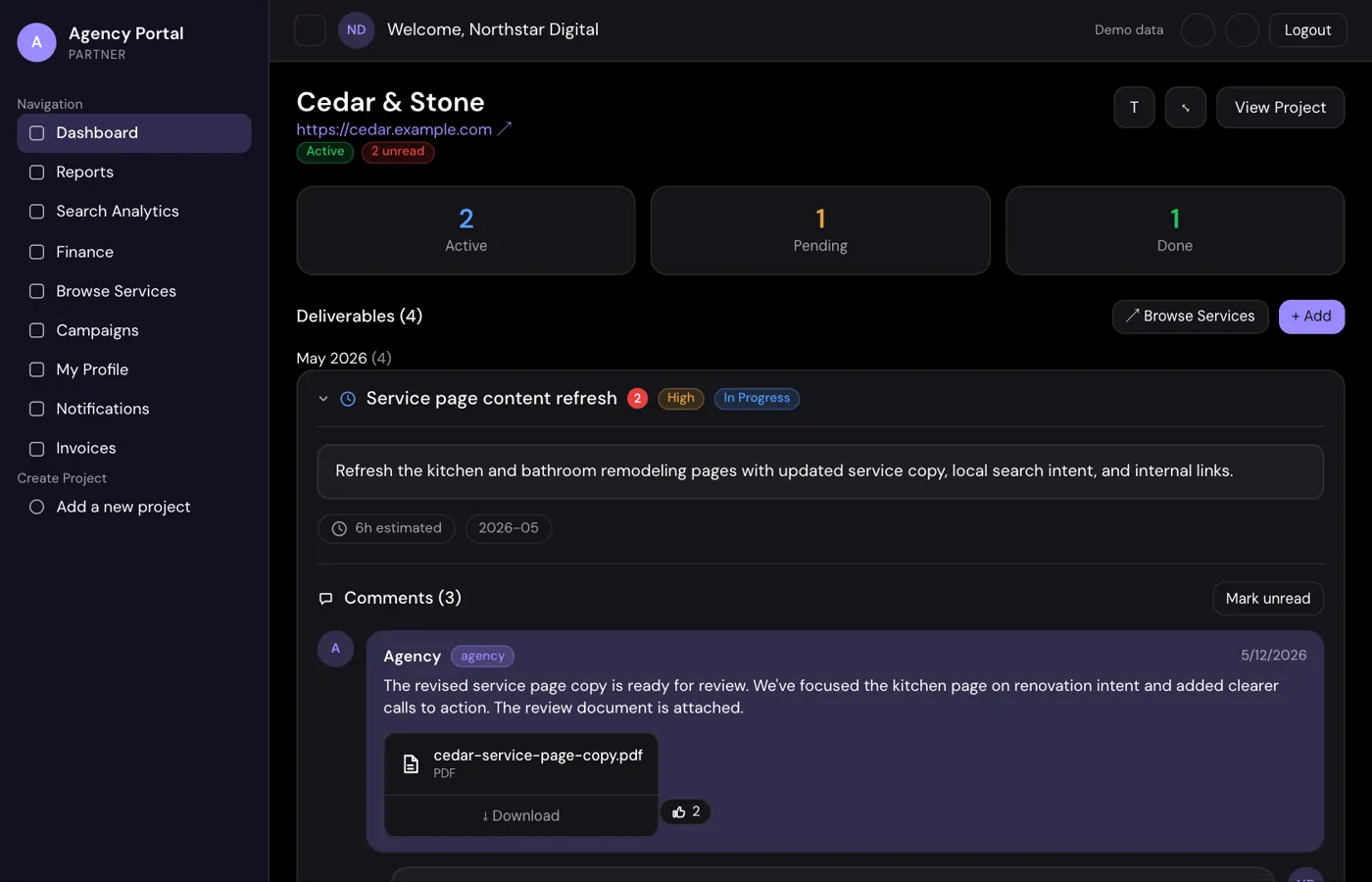Click the comment date 5/12/2026
Screen dimensions: 1372x882
point(1273,656)
